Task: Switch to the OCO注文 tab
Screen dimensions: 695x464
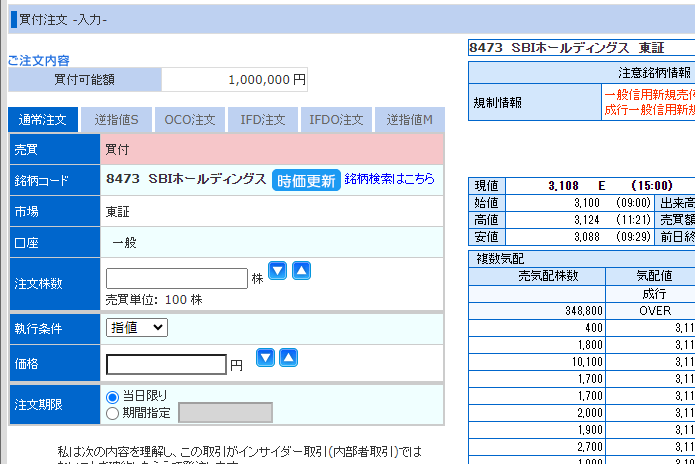Action: click(190, 120)
